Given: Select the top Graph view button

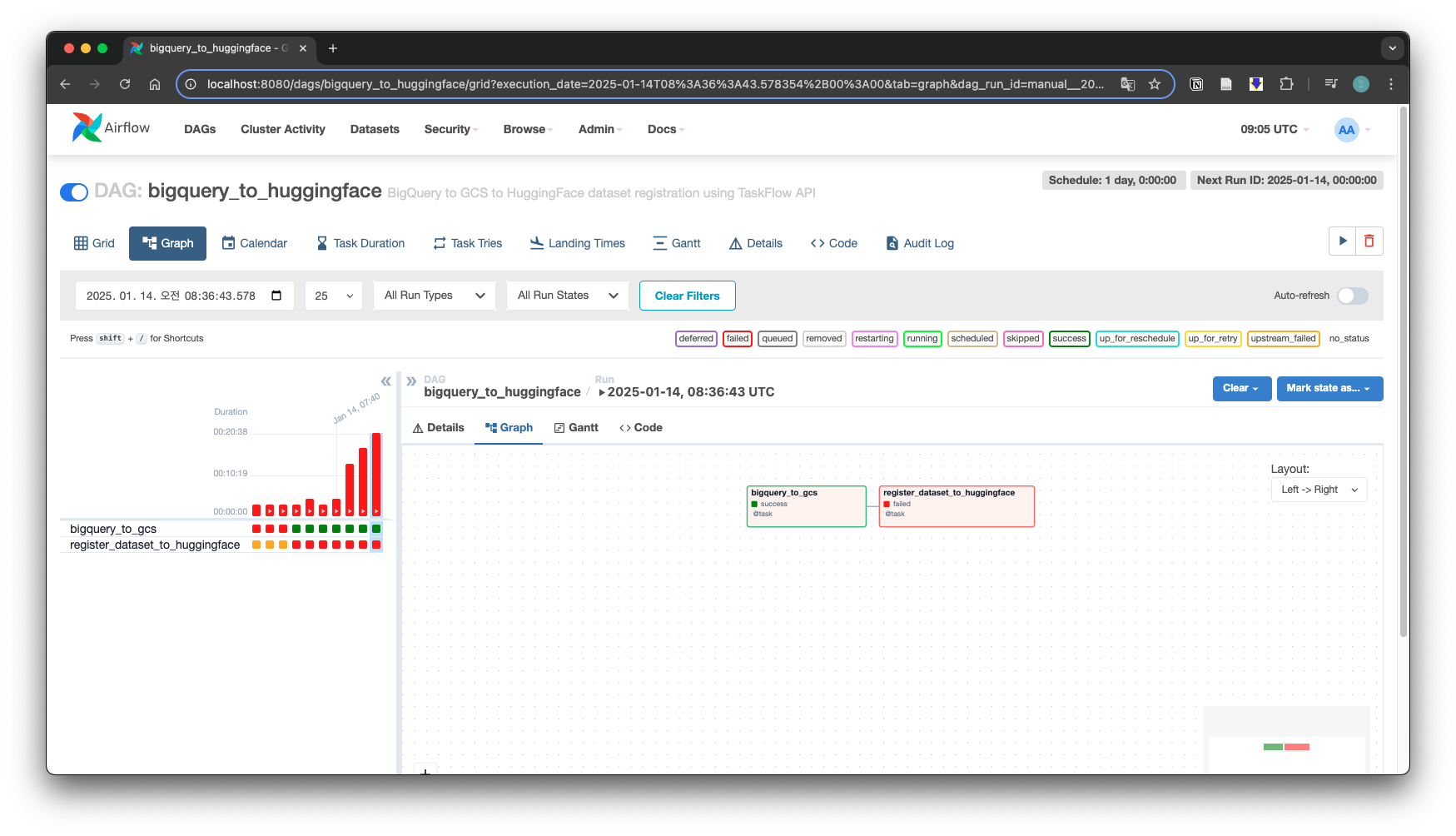Looking at the screenshot, I should (x=167, y=243).
